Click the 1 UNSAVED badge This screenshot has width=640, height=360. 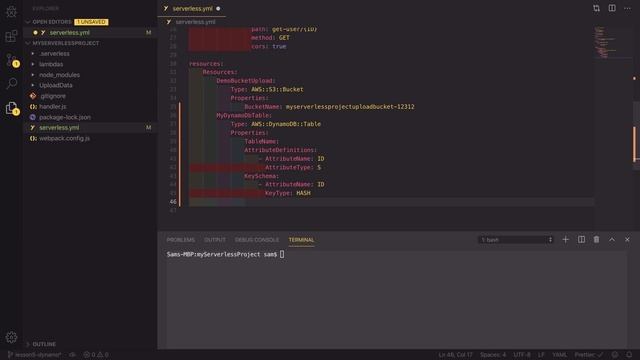[x=91, y=22]
